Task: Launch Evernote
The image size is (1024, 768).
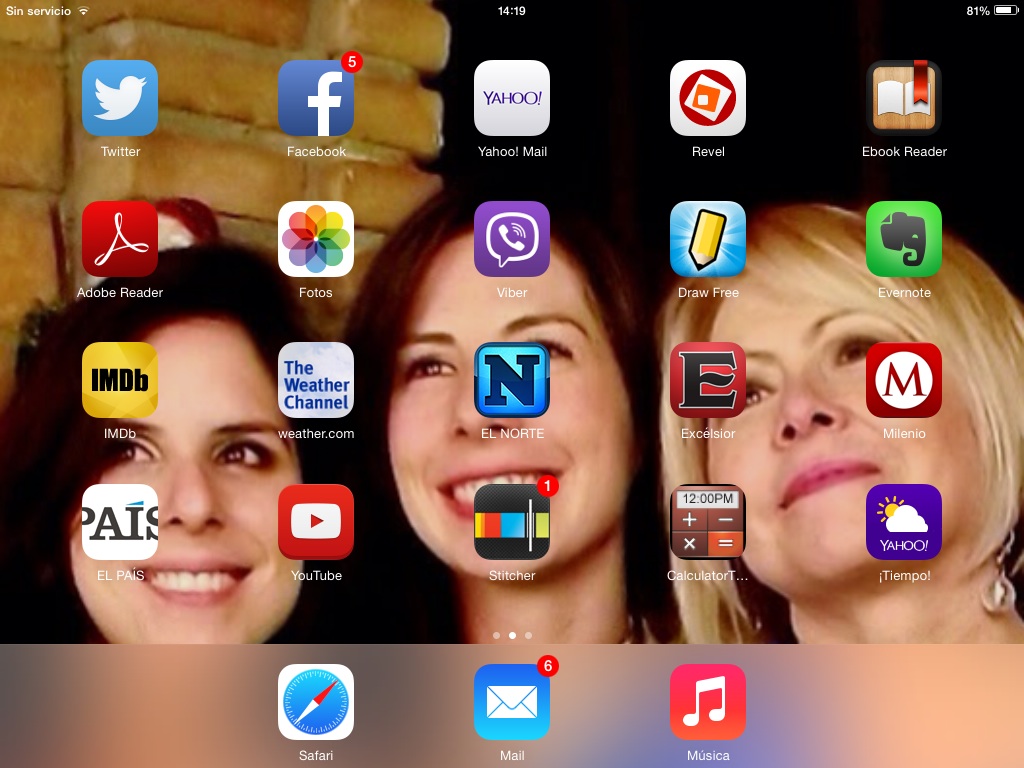Action: 904,239
